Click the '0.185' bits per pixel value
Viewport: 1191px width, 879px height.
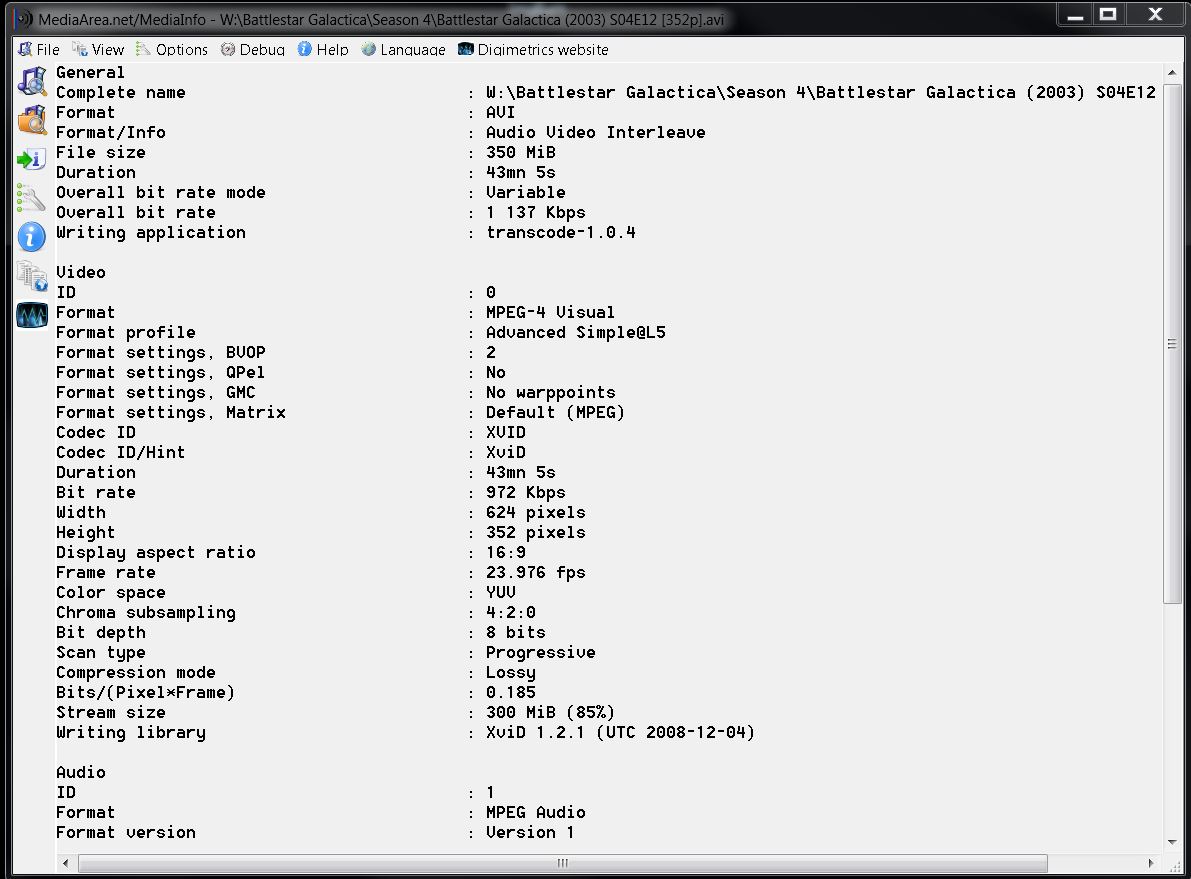pyautogui.click(x=510, y=692)
